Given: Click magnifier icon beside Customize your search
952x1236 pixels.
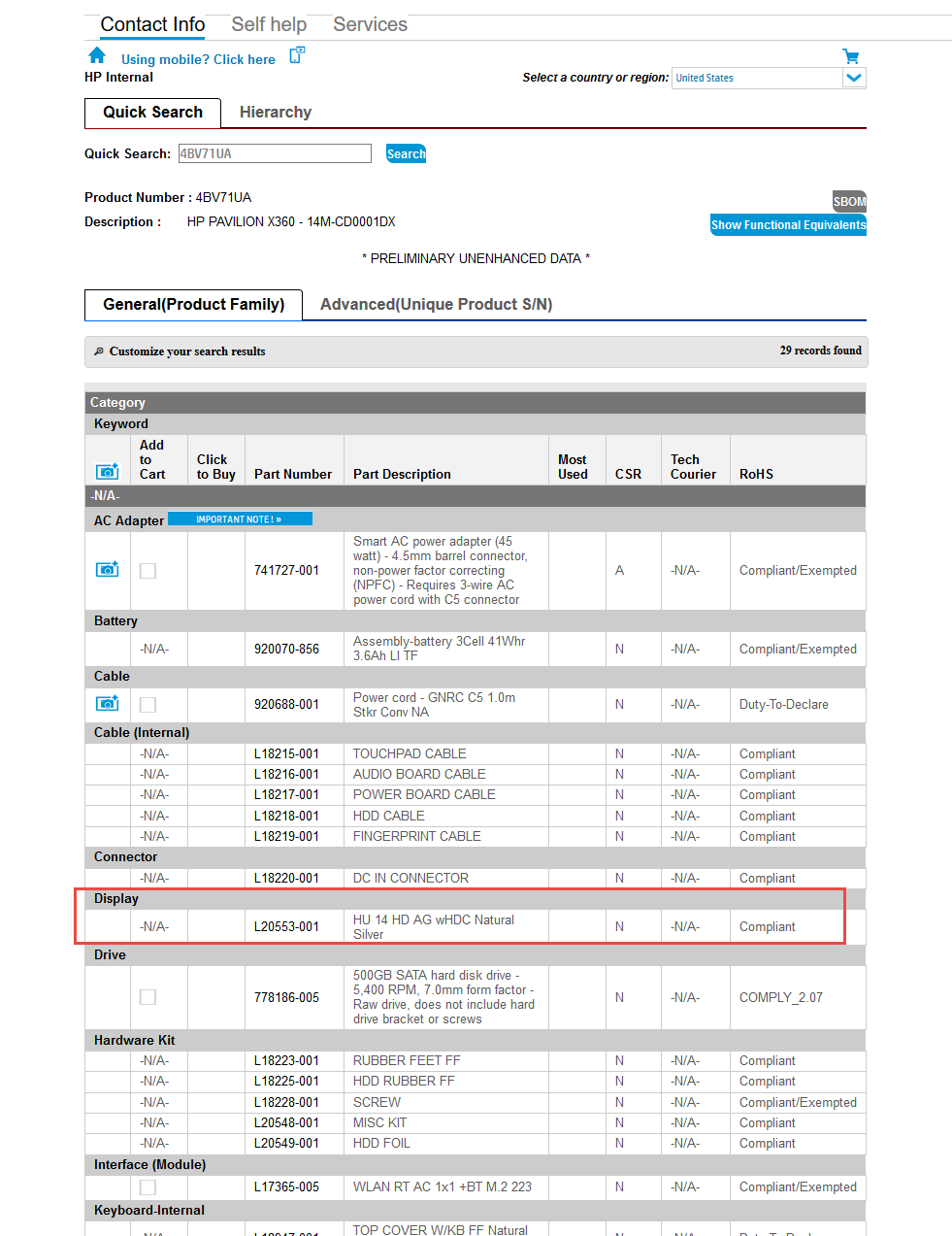Looking at the screenshot, I should click(98, 351).
